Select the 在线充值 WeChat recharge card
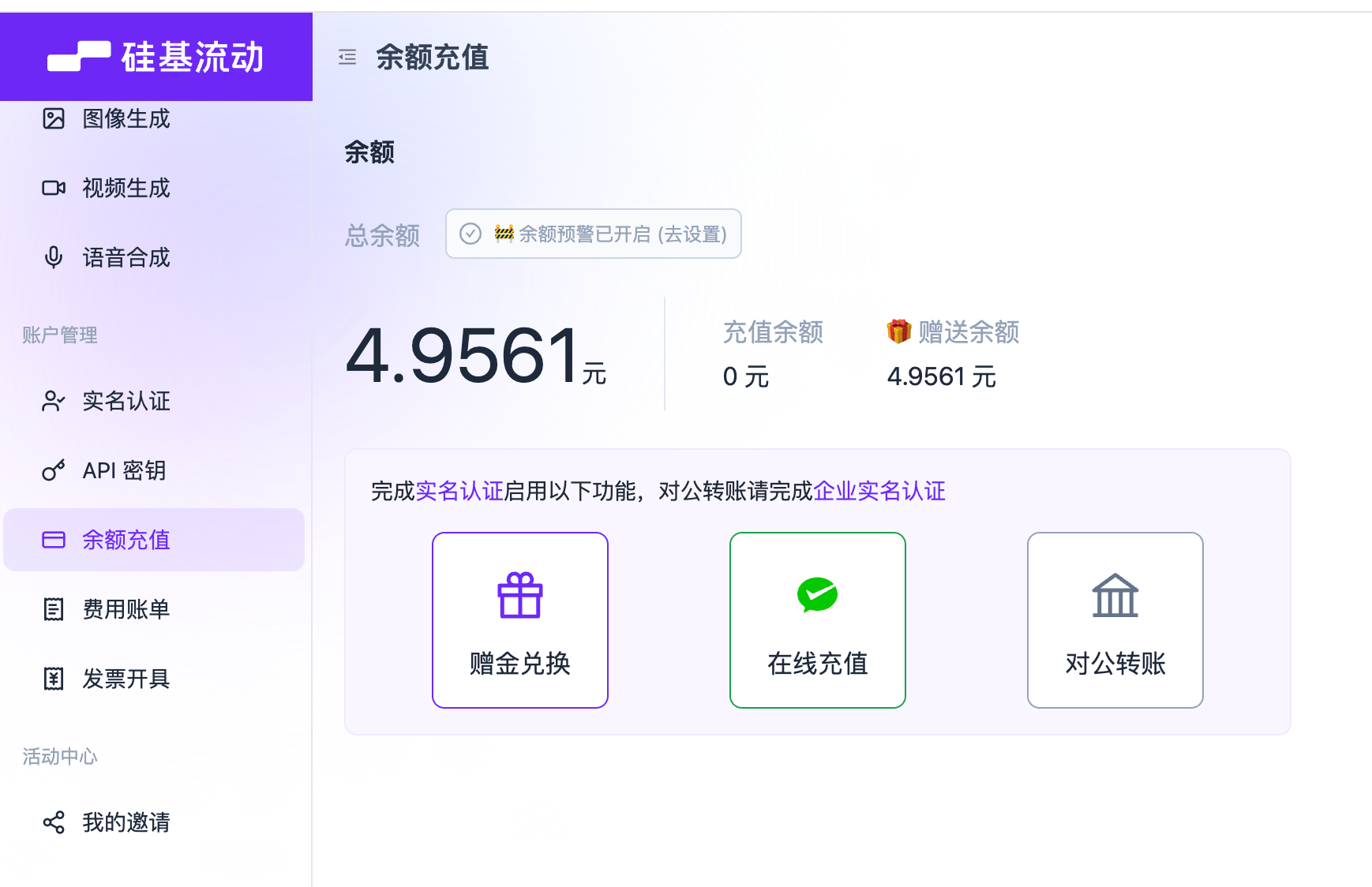The height and width of the screenshot is (887, 1372). click(817, 620)
